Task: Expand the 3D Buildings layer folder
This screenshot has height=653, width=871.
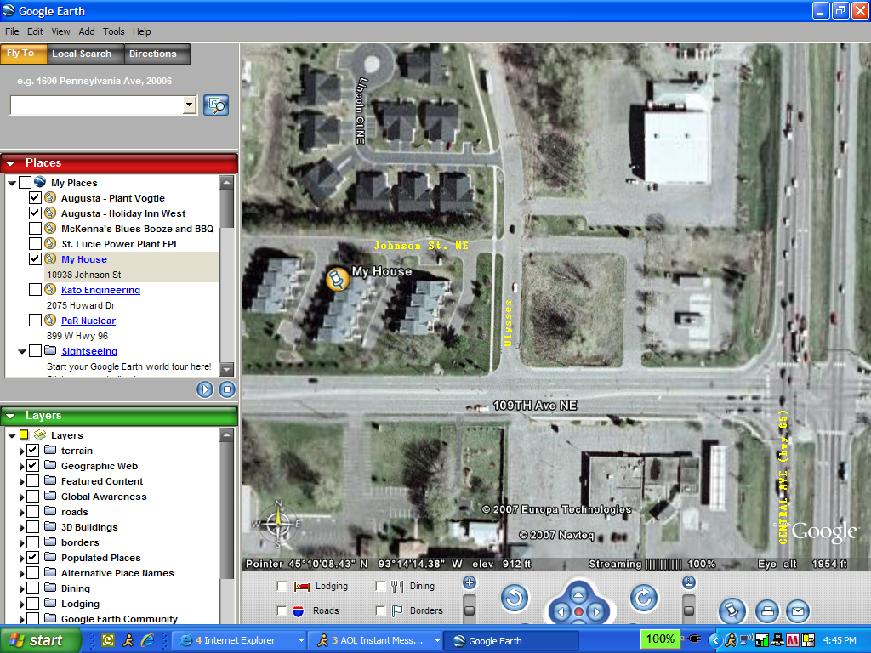Action: [22, 527]
